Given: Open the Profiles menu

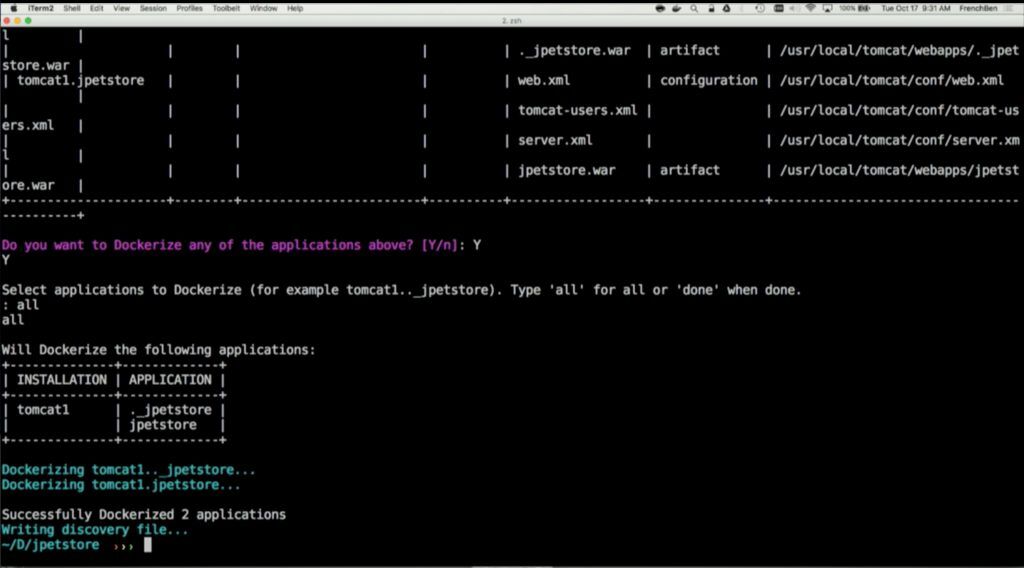Looking at the screenshot, I should 189,8.
